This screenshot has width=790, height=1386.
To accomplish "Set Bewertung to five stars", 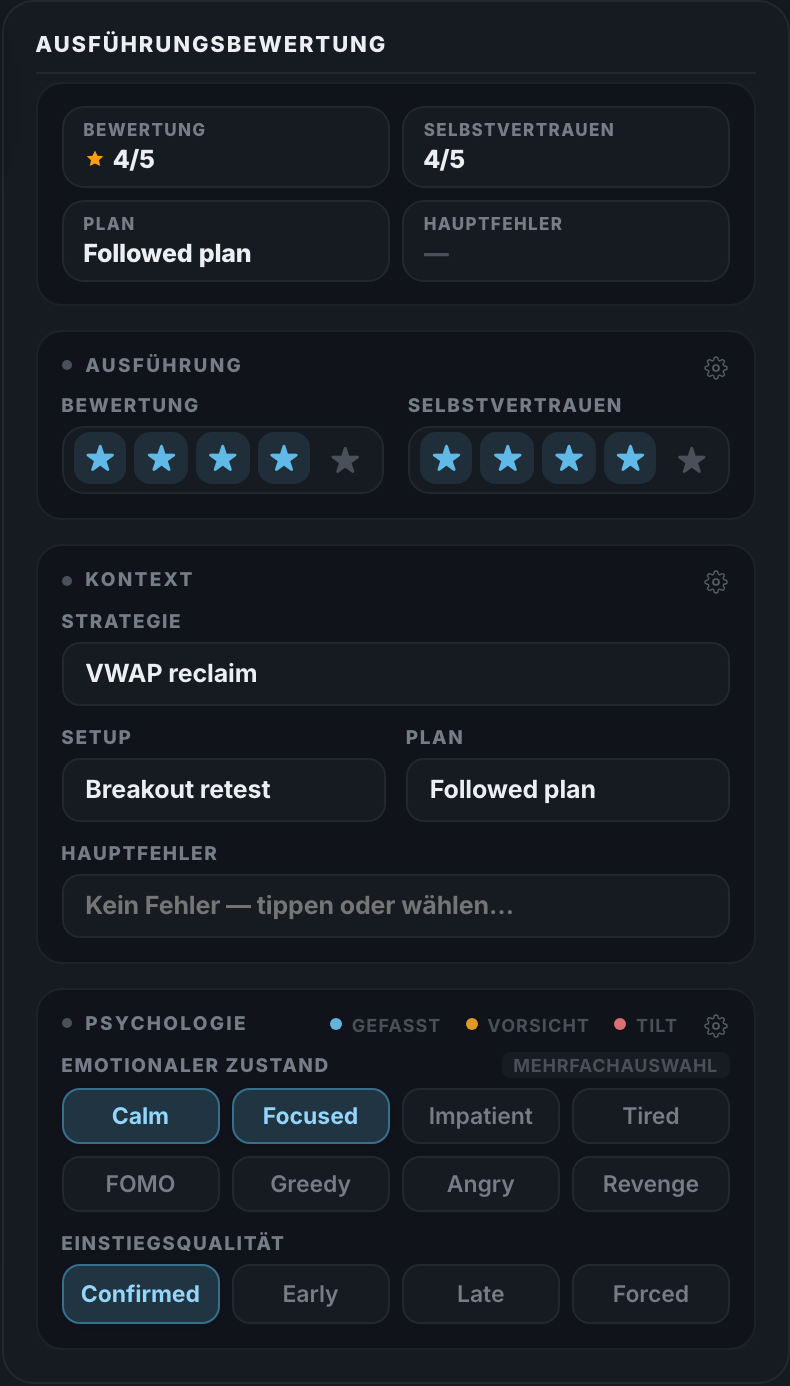I will pyautogui.click(x=345, y=460).
